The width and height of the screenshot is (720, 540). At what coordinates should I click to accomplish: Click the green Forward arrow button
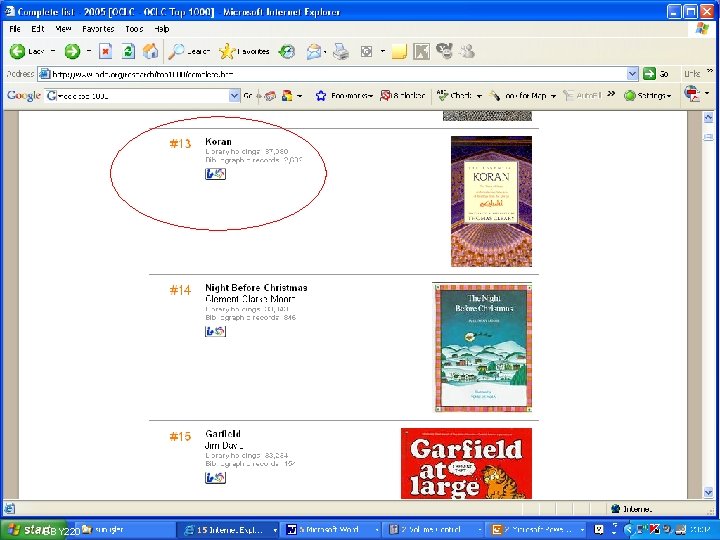[72, 51]
